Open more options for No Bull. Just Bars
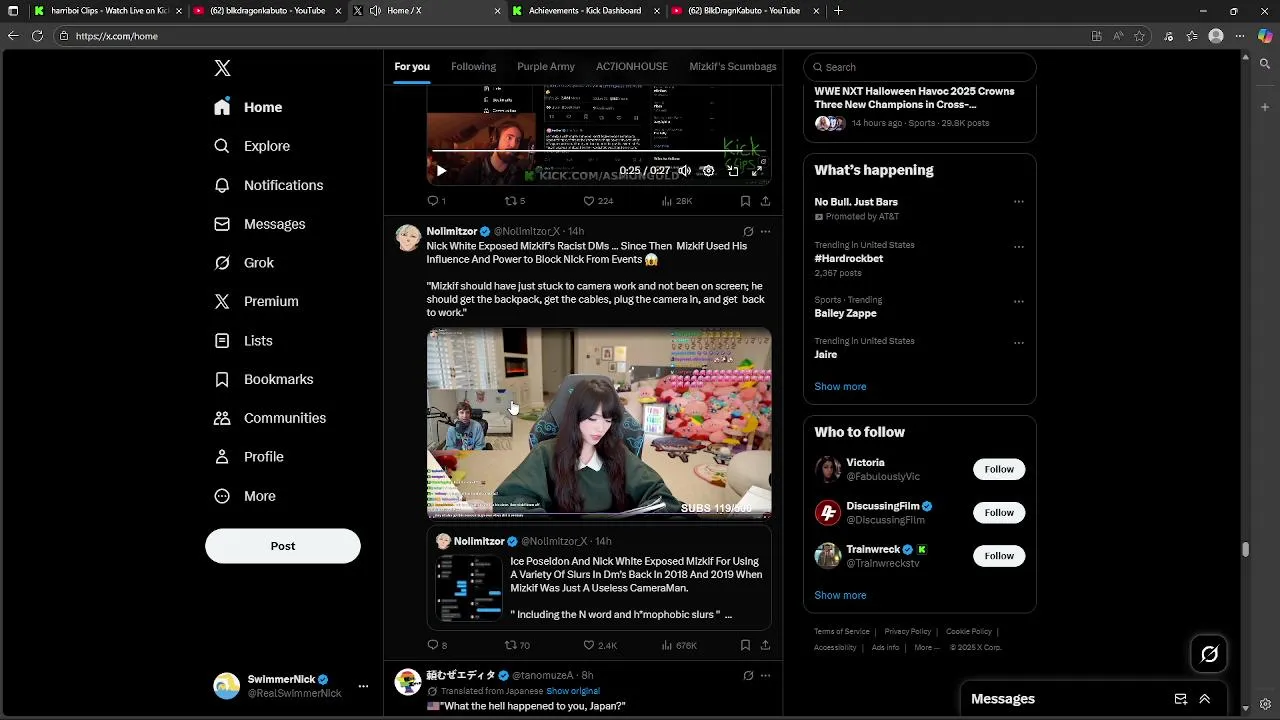Screen dimensions: 1280x720 (x=1019, y=202)
